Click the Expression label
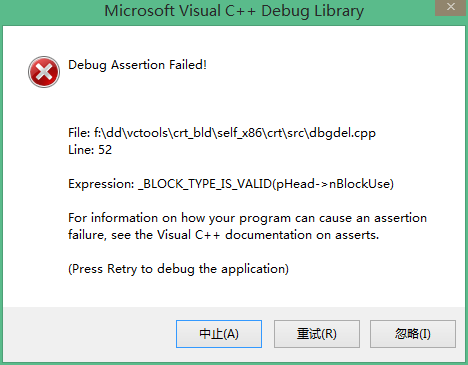This screenshot has height=365, width=468. [x=101, y=184]
